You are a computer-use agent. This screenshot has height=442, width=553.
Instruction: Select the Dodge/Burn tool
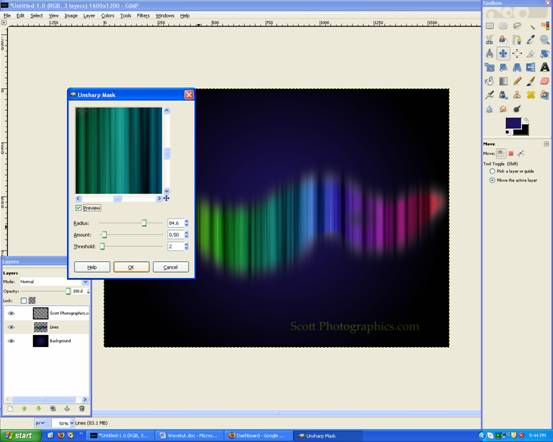click(517, 109)
